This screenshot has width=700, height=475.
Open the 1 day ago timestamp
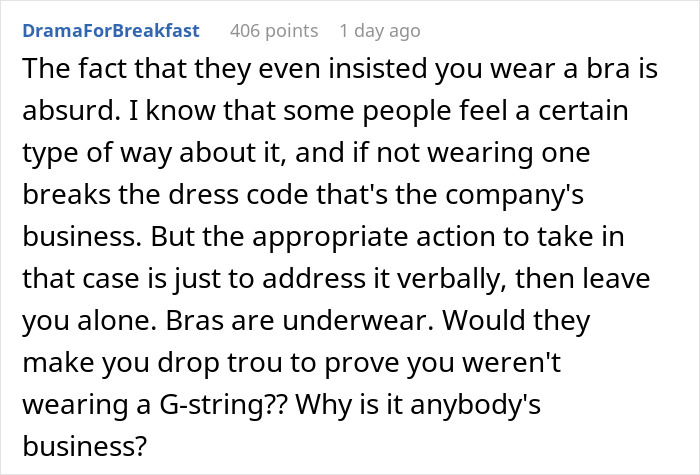click(380, 31)
